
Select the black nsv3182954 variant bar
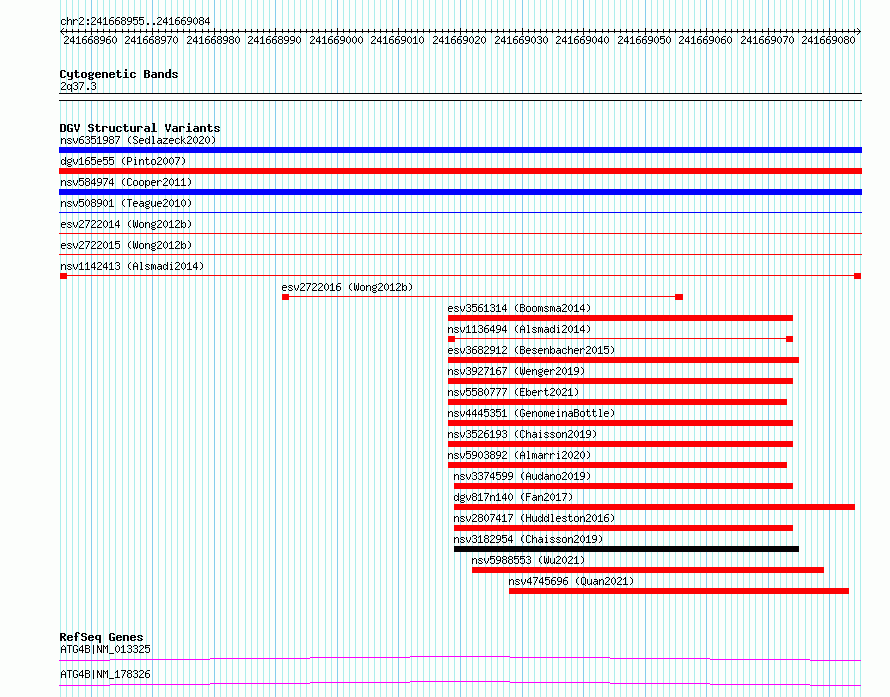point(627,549)
